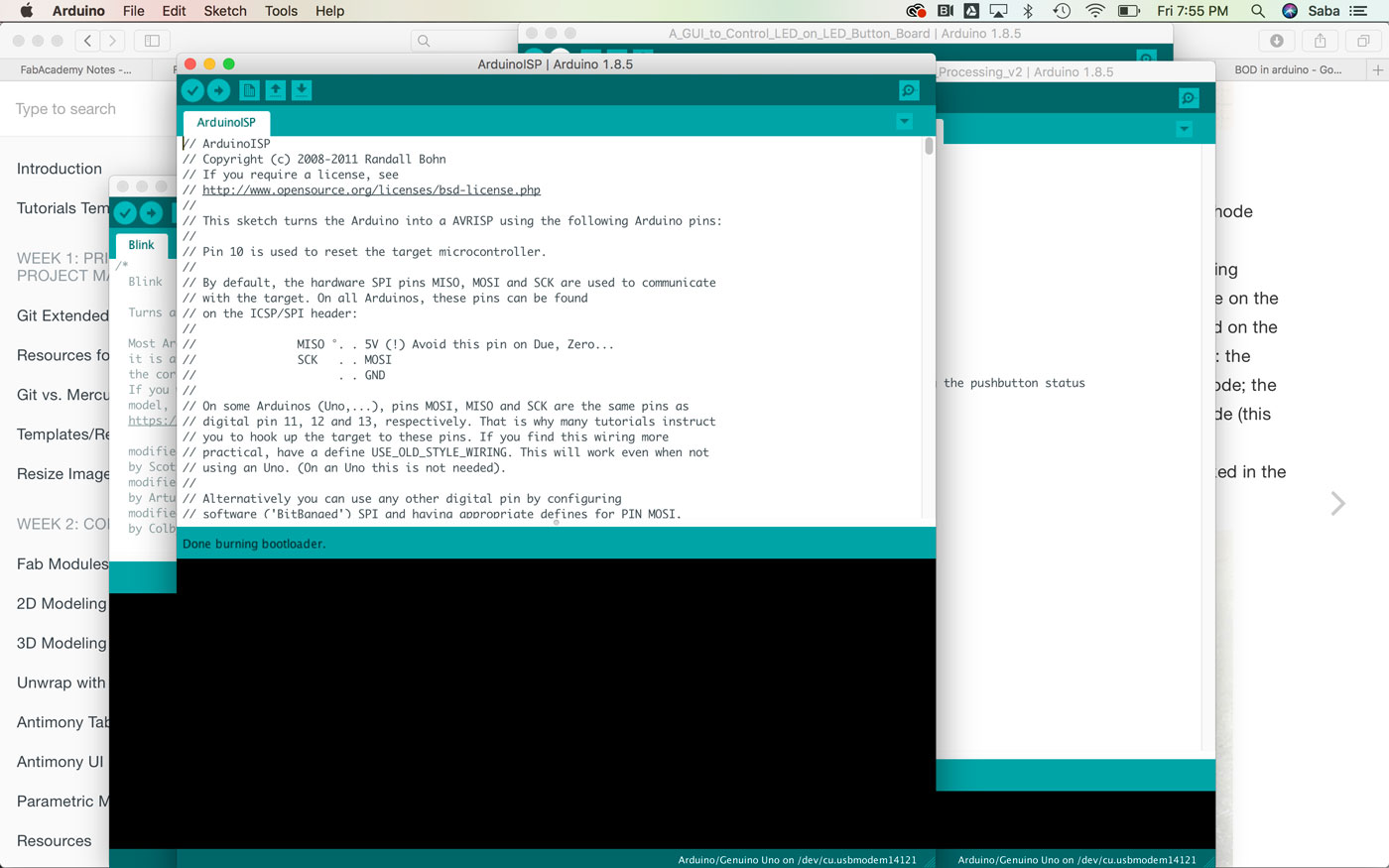Screen dimensions: 1389x868
Task: Open the tab dropdown arrow in ArduinoISP window
Action: coord(904,121)
